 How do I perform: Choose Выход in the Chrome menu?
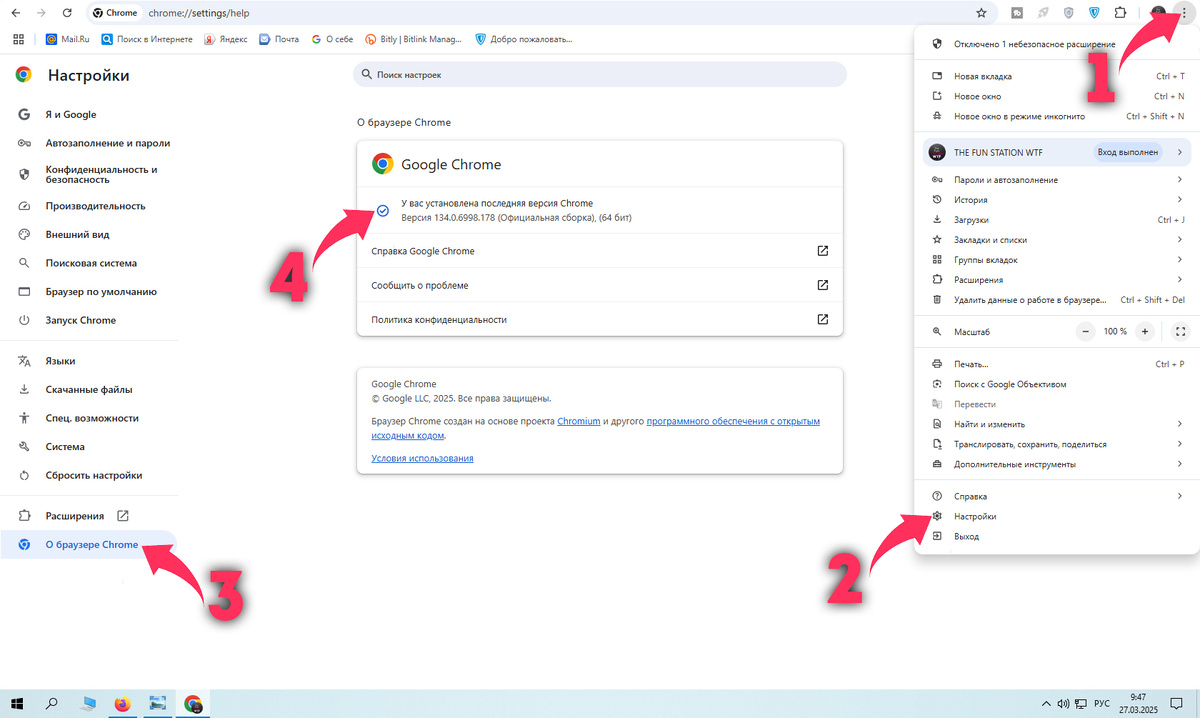click(x=1057, y=536)
